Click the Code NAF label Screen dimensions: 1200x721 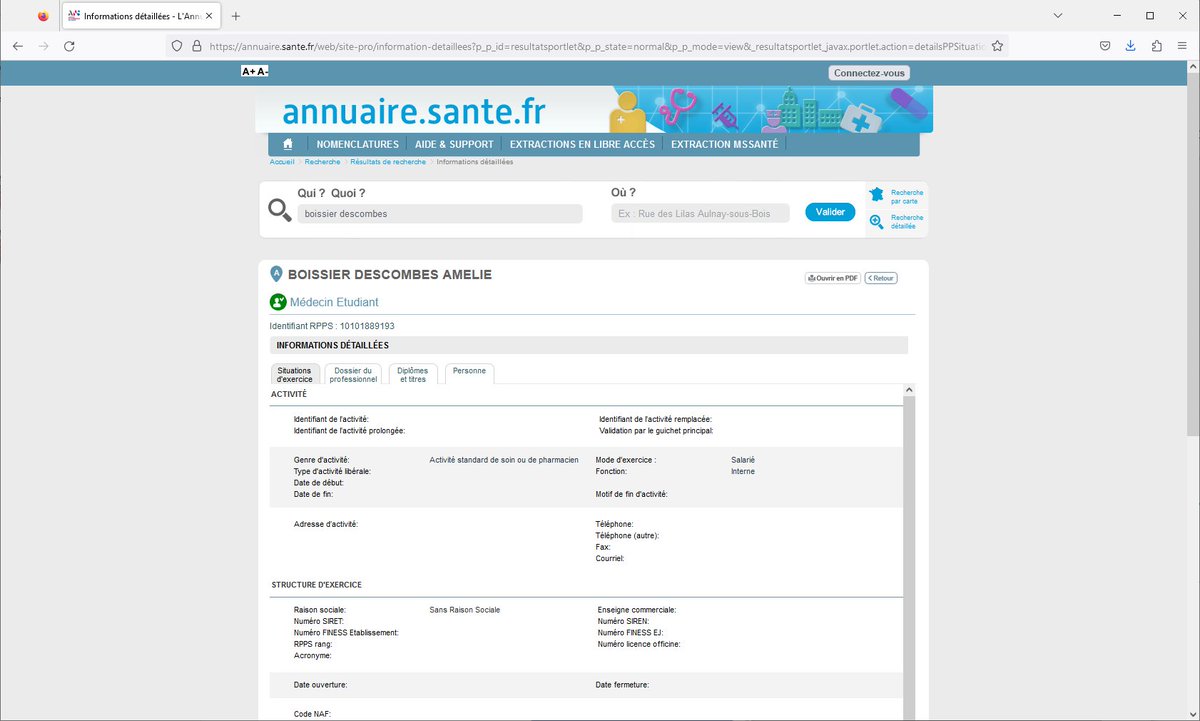tap(312, 714)
